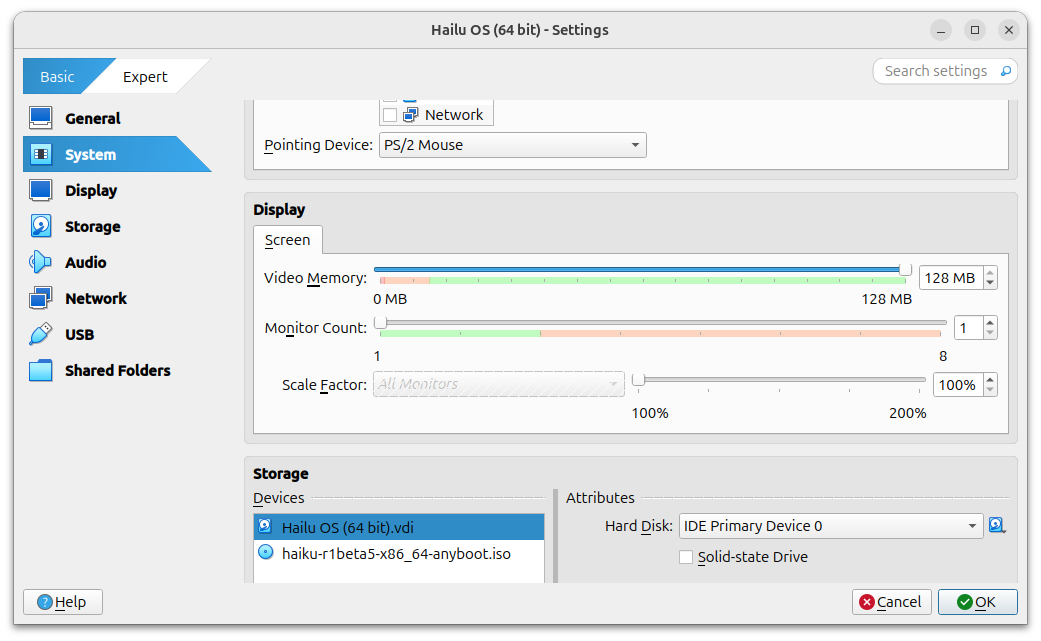Image resolution: width=1041 pixels, height=641 pixels.
Task: Decrease Scale Factor with down arrow
Action: pyautogui.click(x=990, y=390)
